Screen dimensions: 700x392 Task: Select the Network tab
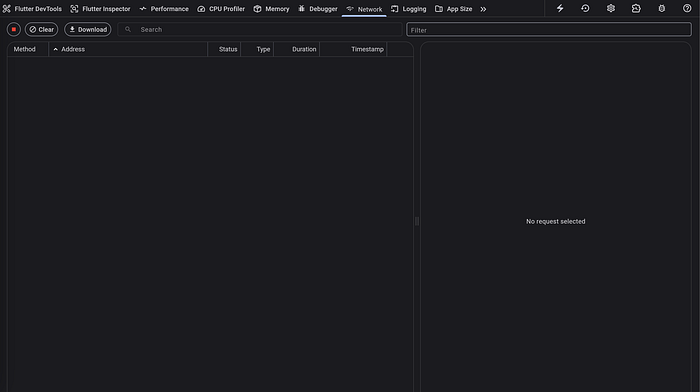[364, 9]
